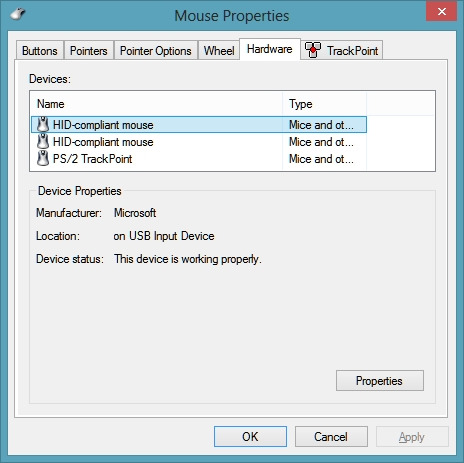Click the 'Location:' label
The width and height of the screenshot is (464, 463).
click(58, 236)
